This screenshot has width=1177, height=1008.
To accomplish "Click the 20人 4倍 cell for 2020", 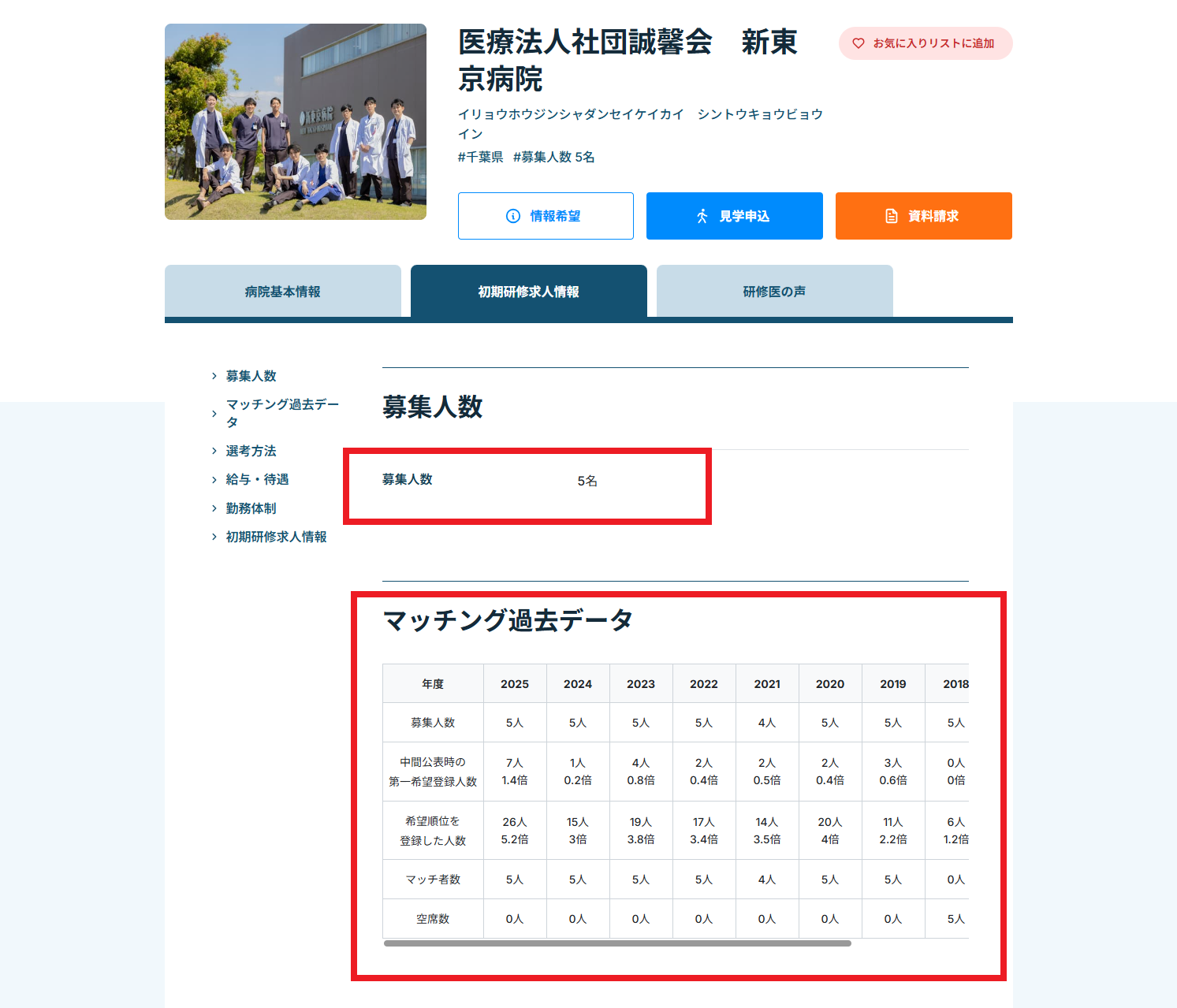I will (x=830, y=831).
